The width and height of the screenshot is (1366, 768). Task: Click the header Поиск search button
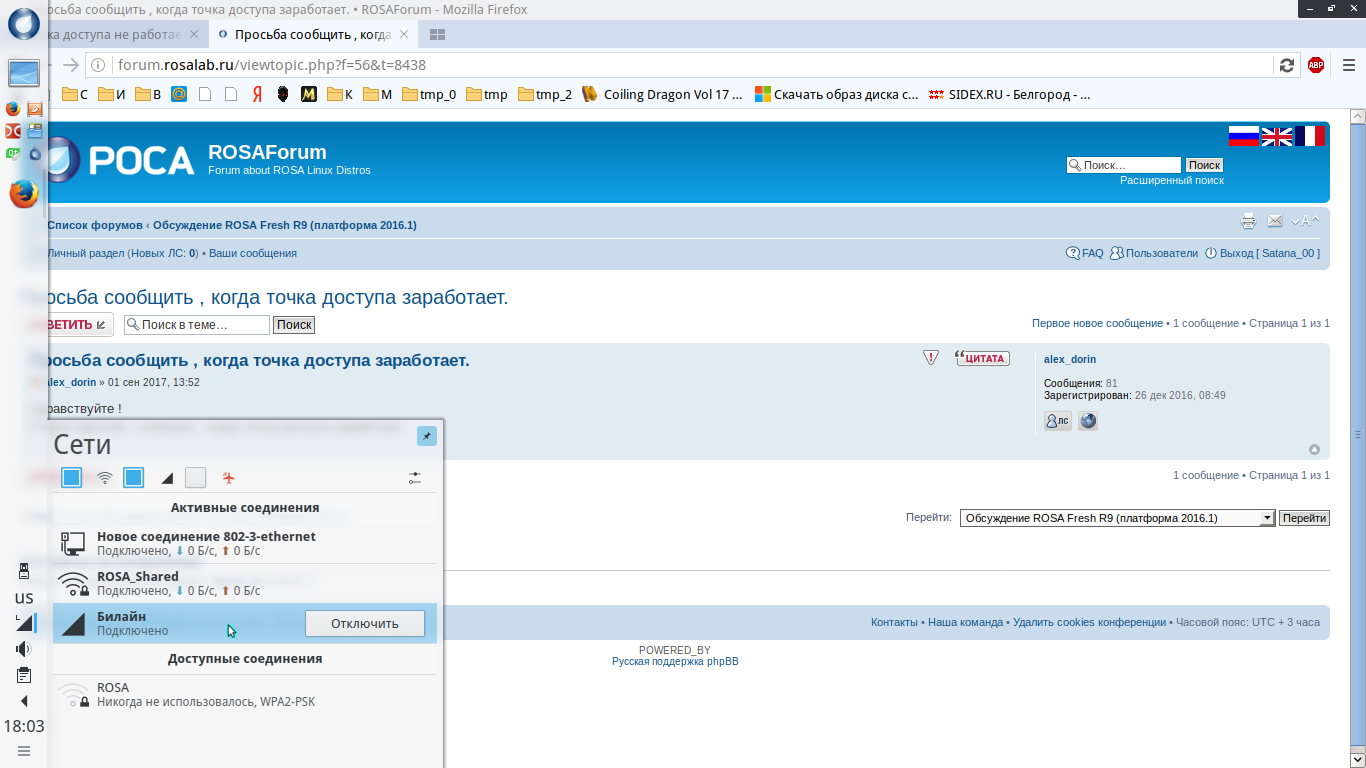(x=1205, y=165)
